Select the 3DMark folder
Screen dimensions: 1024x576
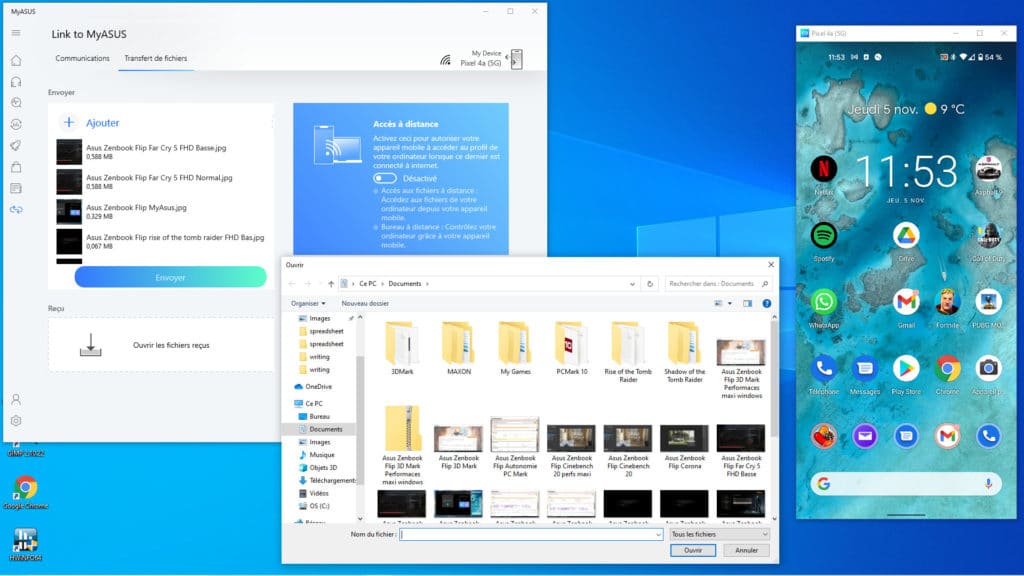402,348
